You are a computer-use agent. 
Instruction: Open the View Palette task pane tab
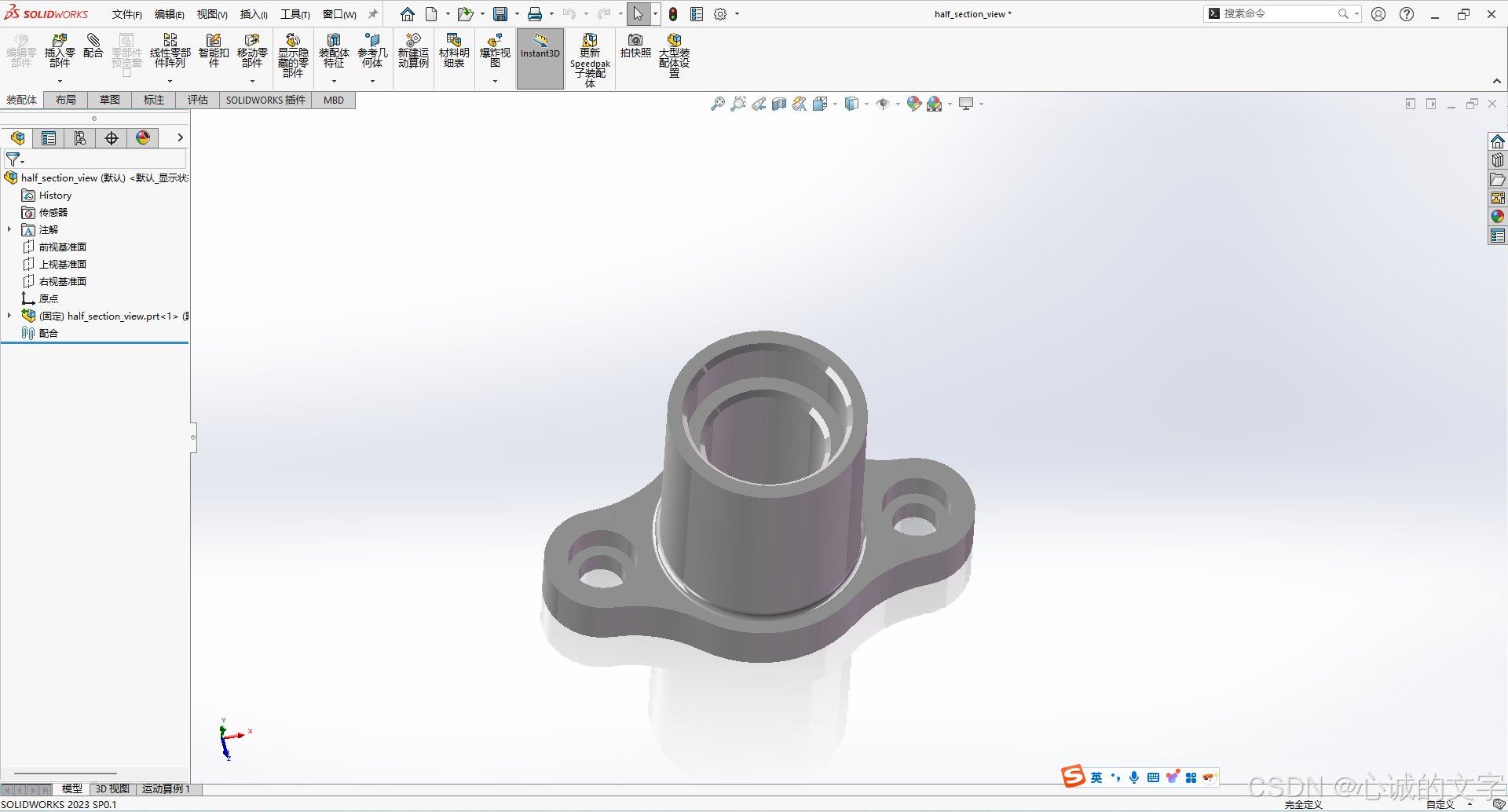pos(1498,198)
